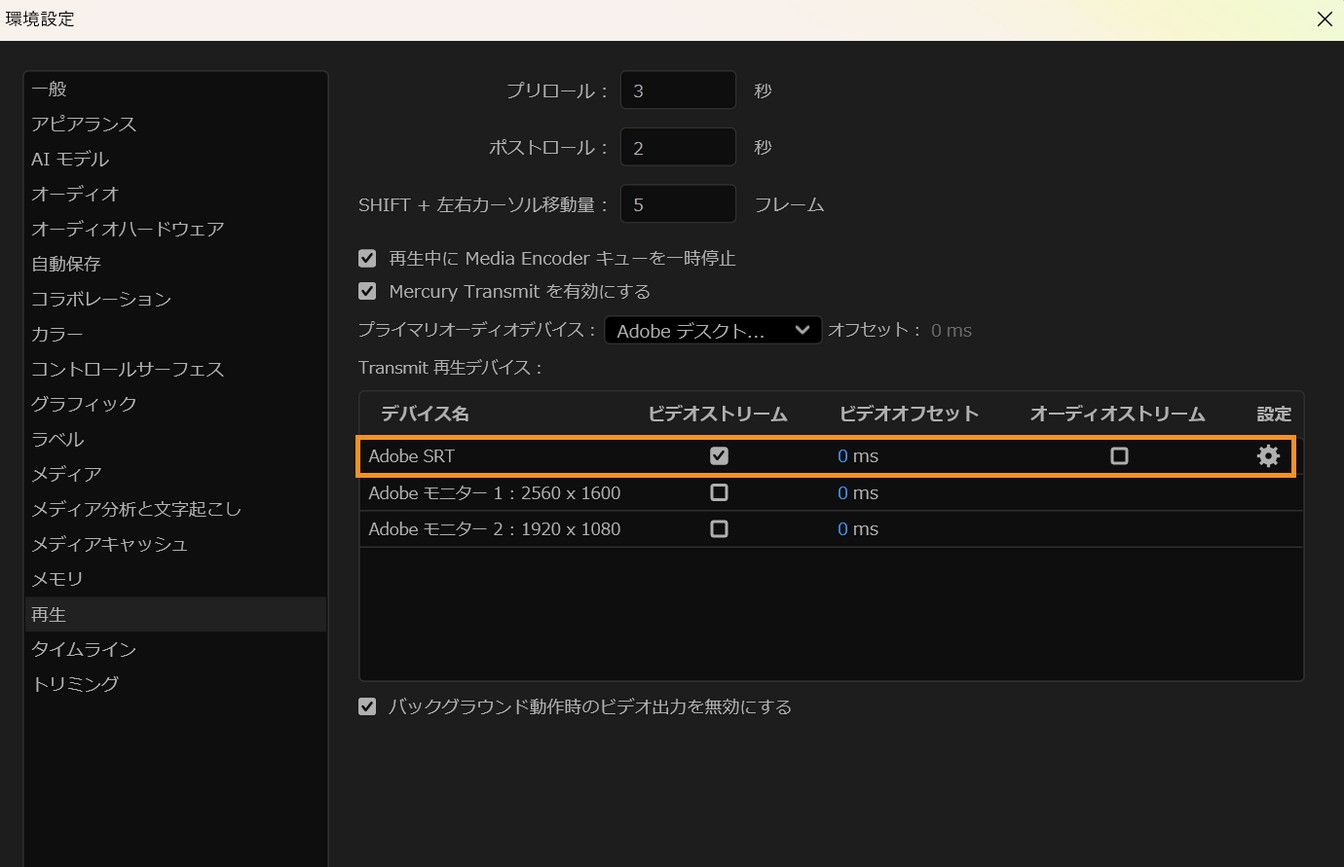Click the ビデオオフセット value for Adobe SRT
This screenshot has height=867, width=1344.
pos(857,455)
